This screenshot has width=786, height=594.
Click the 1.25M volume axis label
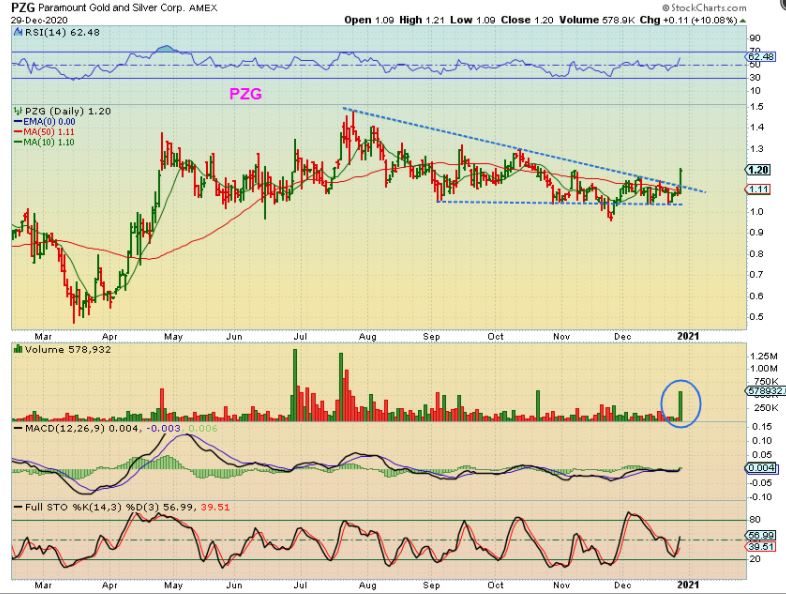[x=764, y=356]
